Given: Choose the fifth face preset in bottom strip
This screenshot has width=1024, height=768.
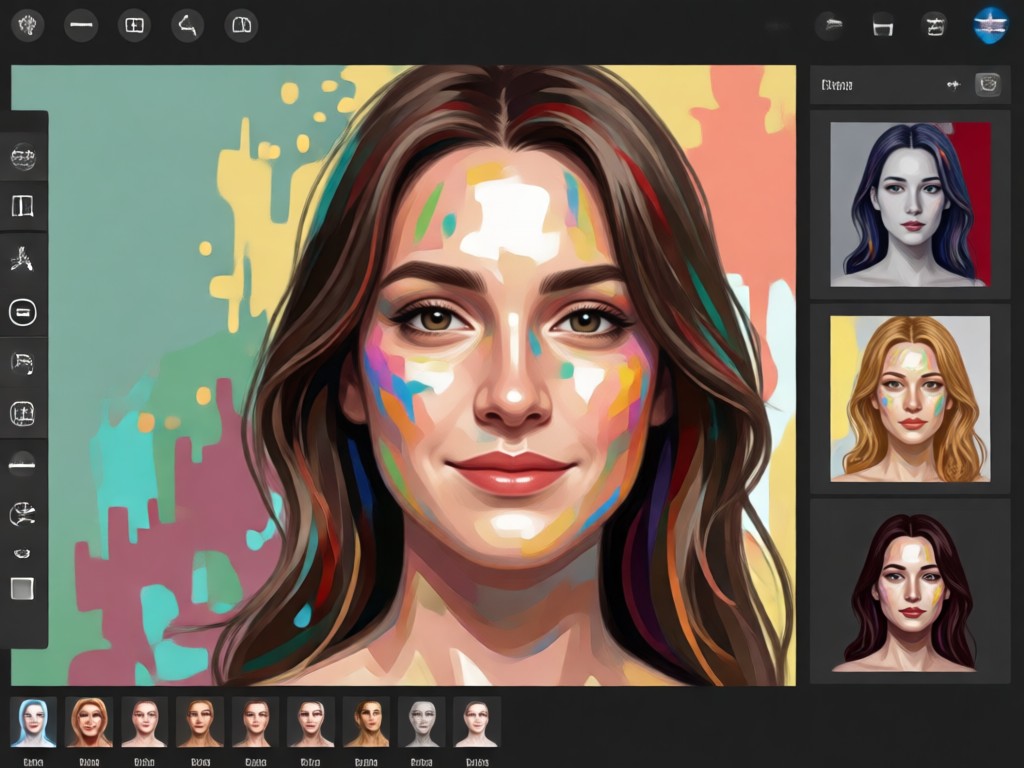Looking at the screenshot, I should 255,722.
